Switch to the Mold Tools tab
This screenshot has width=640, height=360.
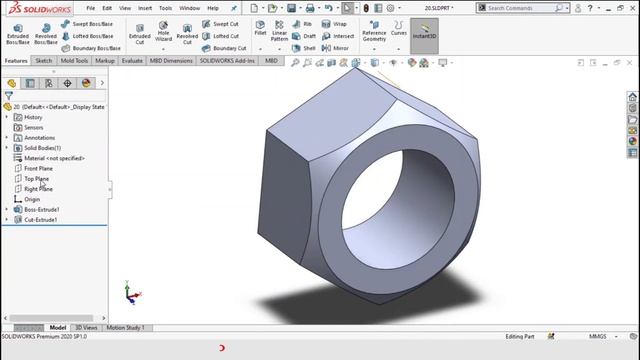pos(74,61)
